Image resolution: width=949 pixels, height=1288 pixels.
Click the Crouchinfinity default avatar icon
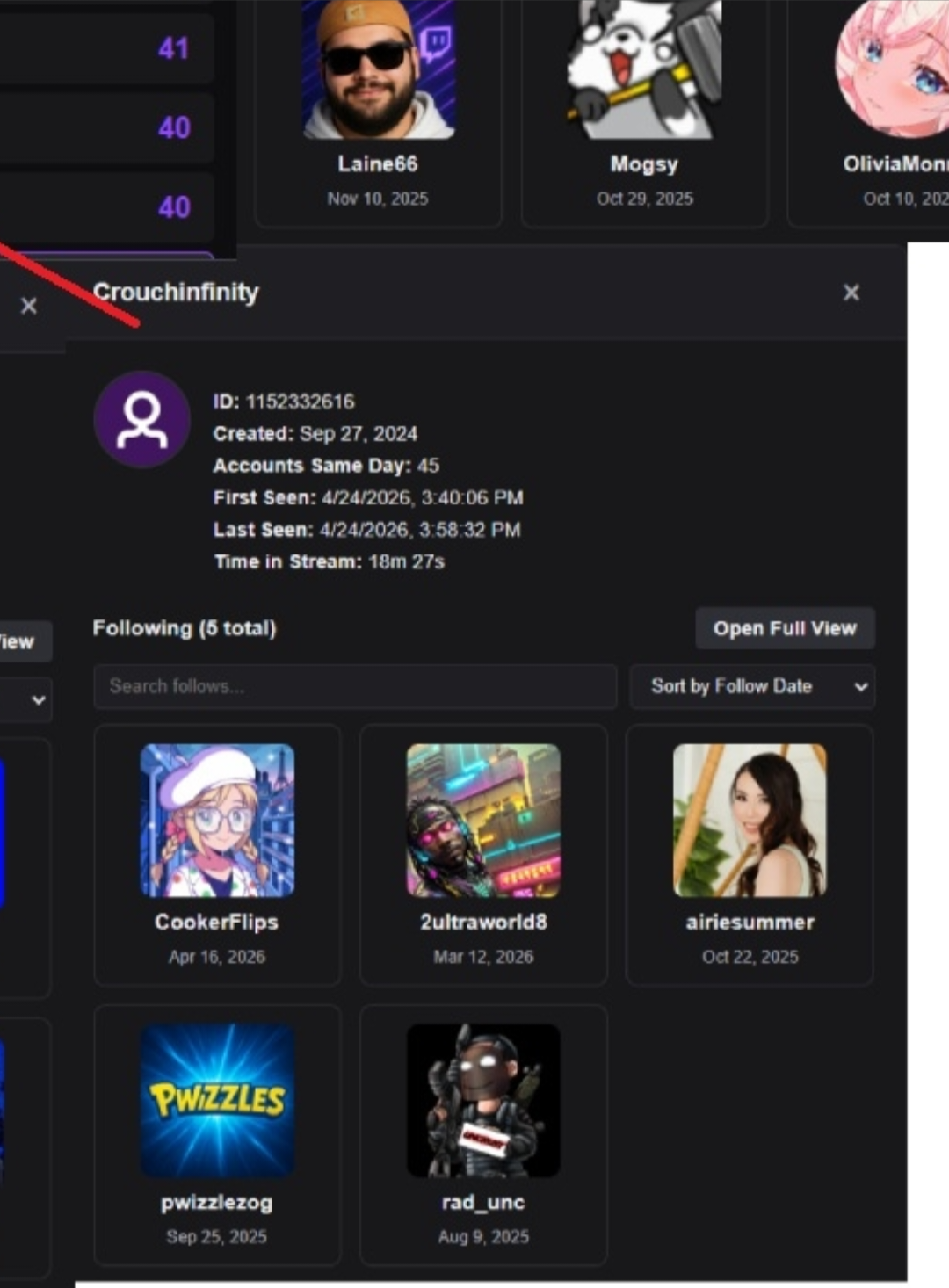[142, 419]
